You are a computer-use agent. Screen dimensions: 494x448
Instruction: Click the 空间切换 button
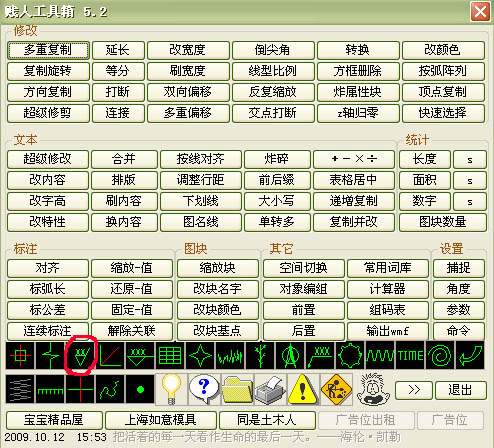(304, 268)
